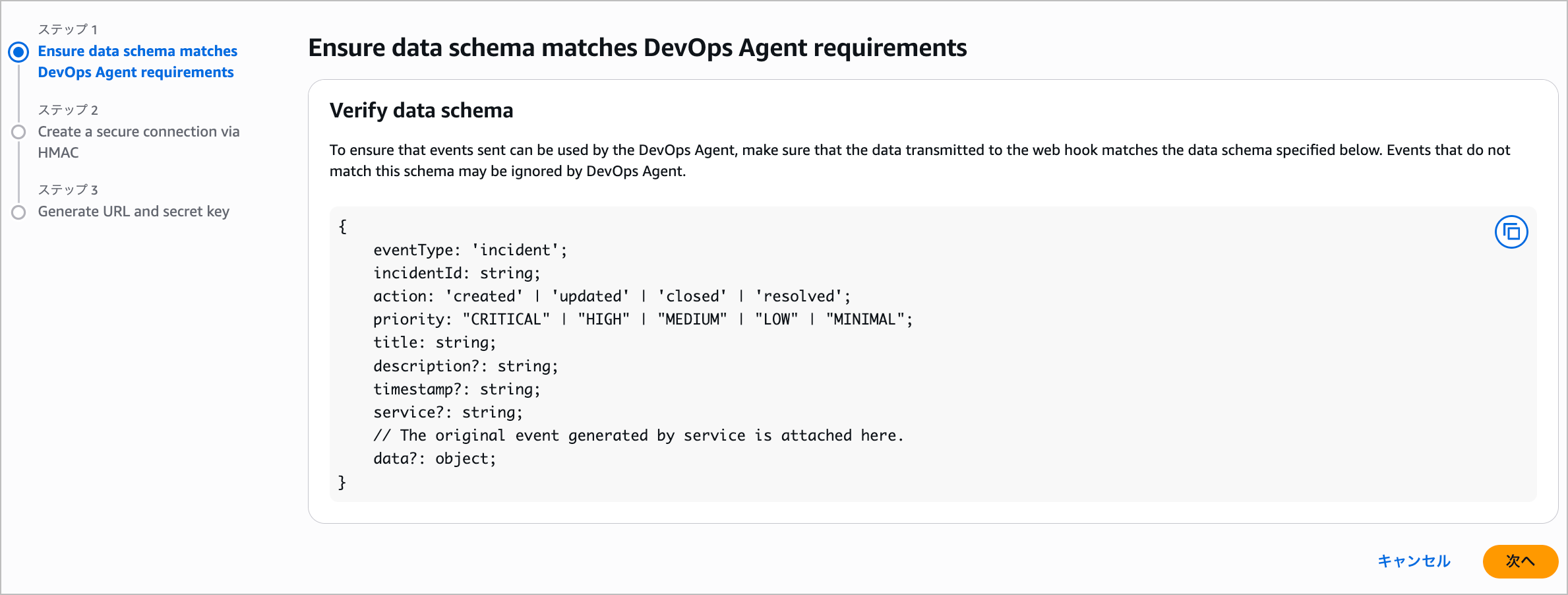
Task: Click the キャンセル (Cancel) button
Action: [1414, 561]
